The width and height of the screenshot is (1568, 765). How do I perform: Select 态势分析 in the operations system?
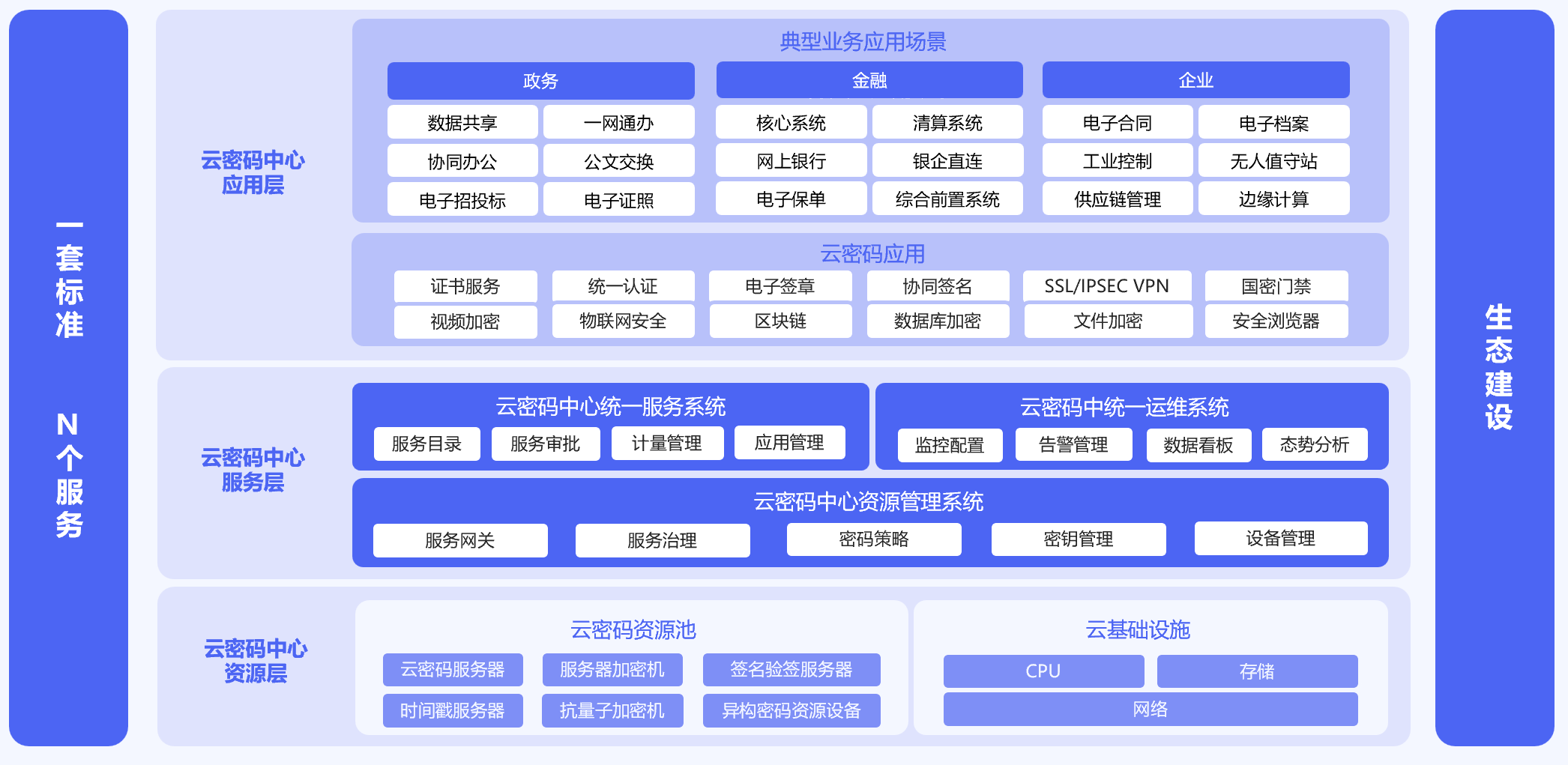pos(1314,445)
